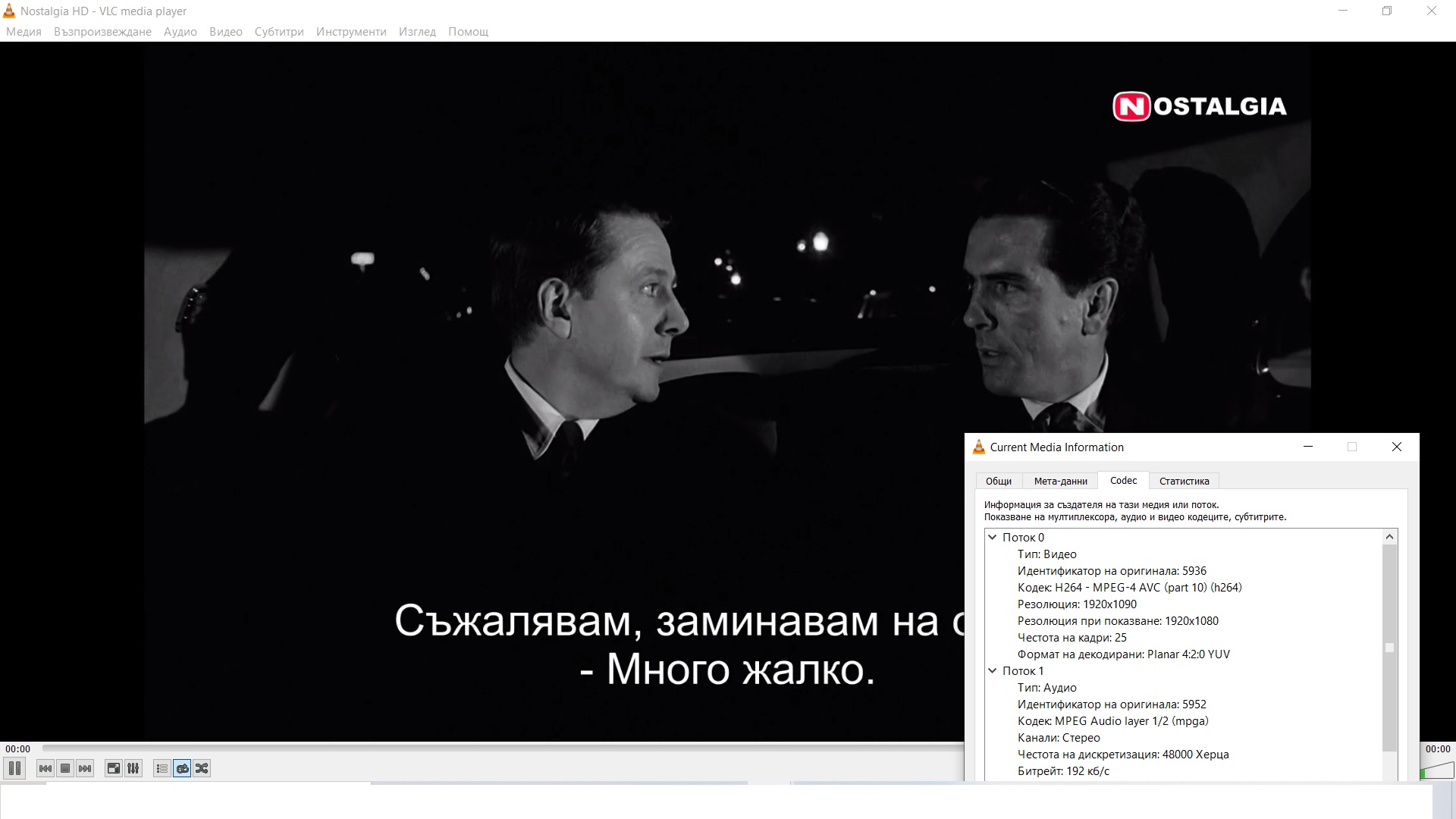Toggle random shuffle playback

202,768
